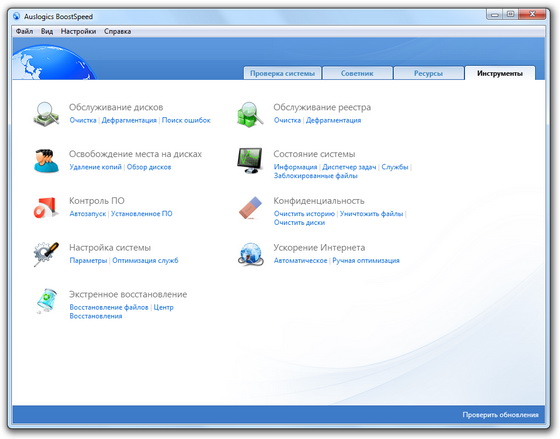Click the Auslogics BoostSpeed title bar icon
Image resolution: width=560 pixels, height=439 pixels.
point(16,16)
